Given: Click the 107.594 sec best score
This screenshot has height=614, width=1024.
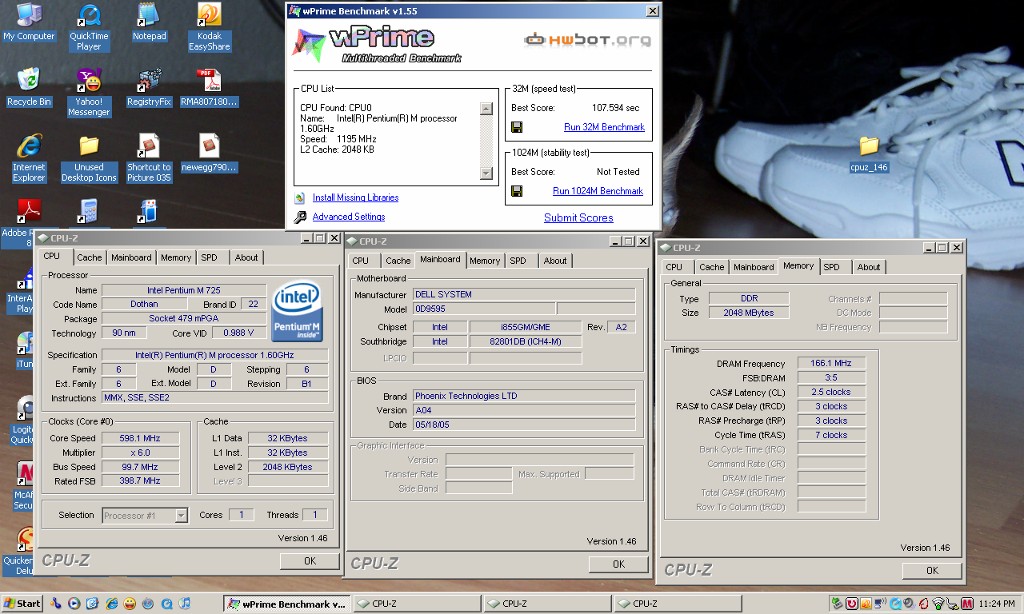Looking at the screenshot, I should [615, 108].
